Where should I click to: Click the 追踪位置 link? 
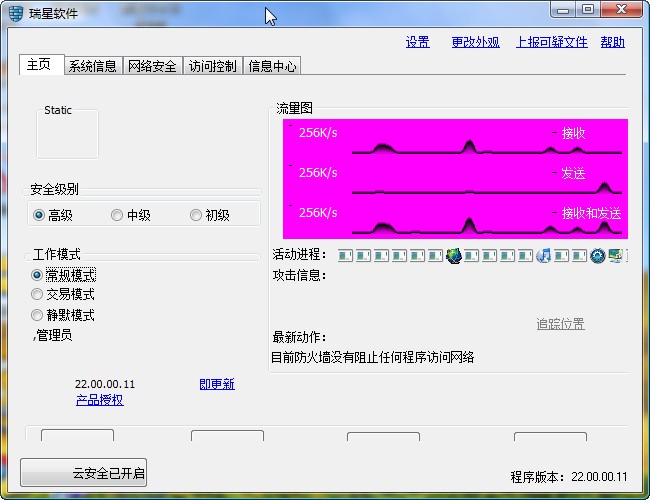click(560, 324)
